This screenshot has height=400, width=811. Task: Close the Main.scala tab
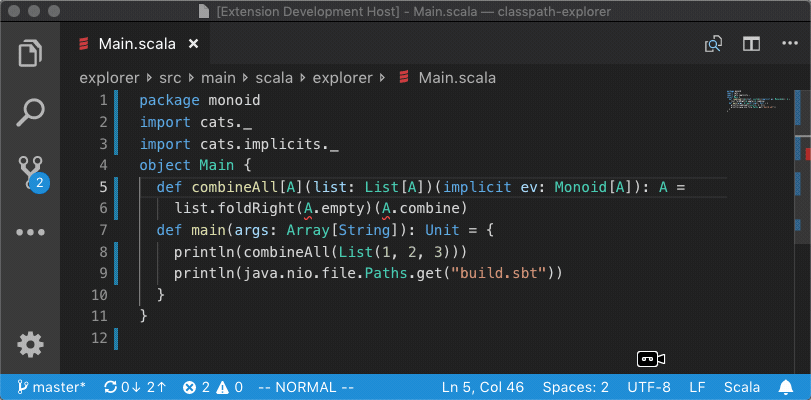pos(193,44)
